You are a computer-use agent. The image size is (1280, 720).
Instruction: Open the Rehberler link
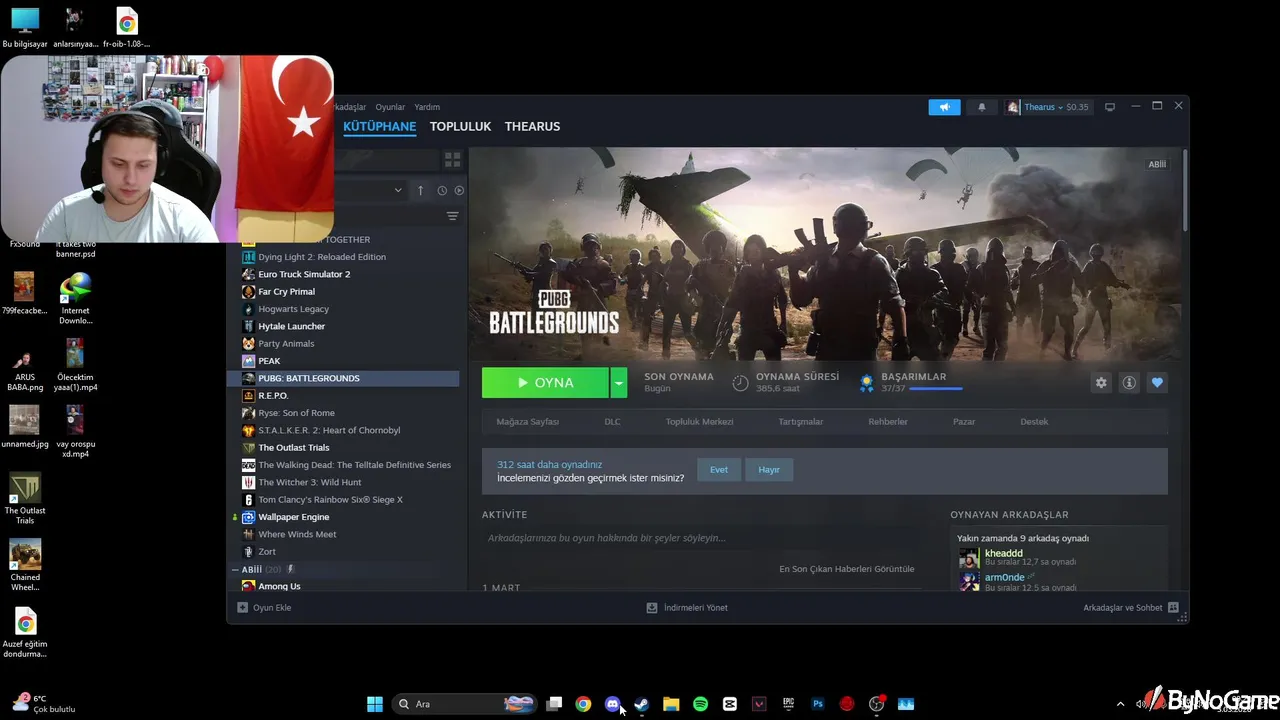tap(888, 422)
